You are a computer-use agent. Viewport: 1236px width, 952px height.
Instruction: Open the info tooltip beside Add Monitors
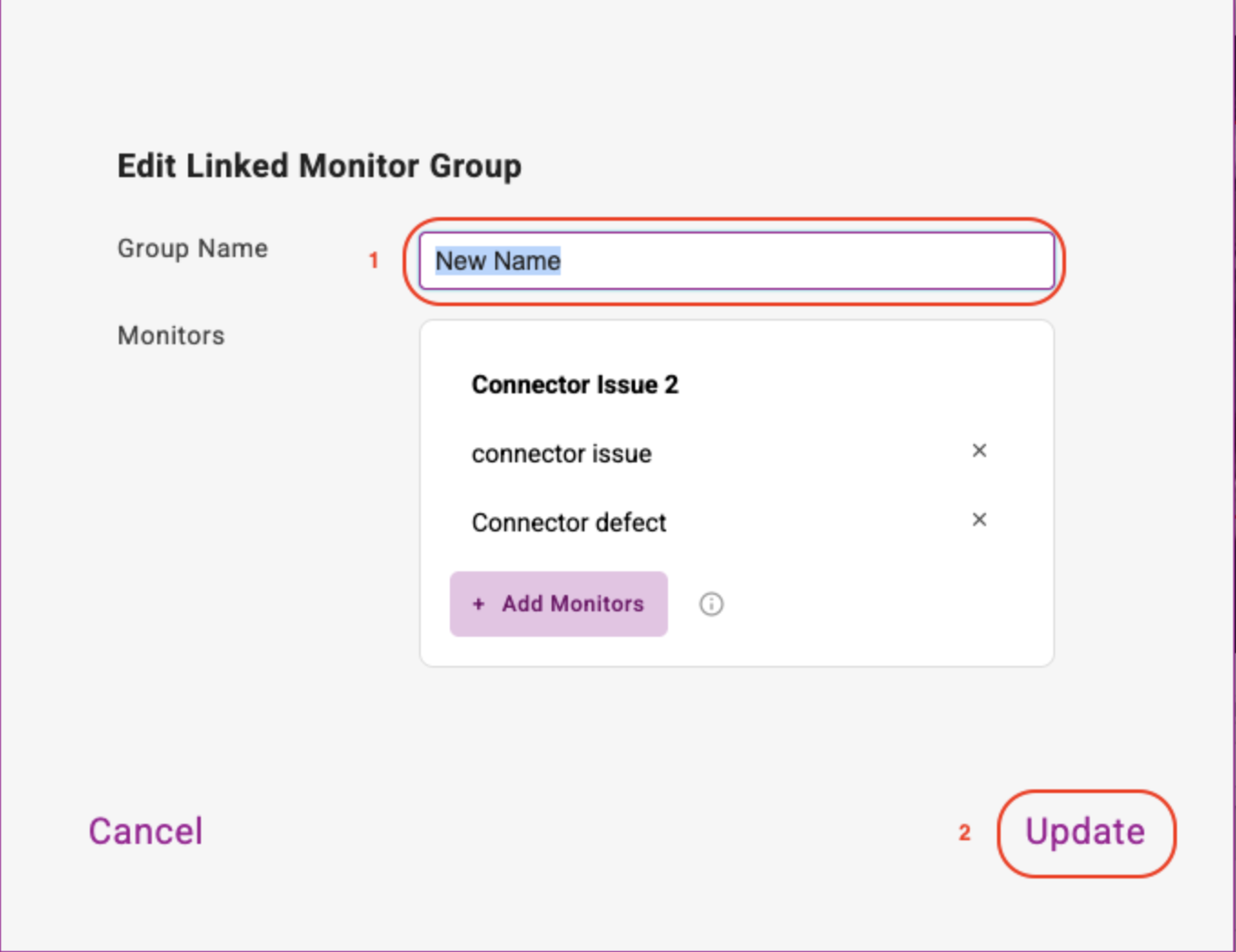(712, 604)
